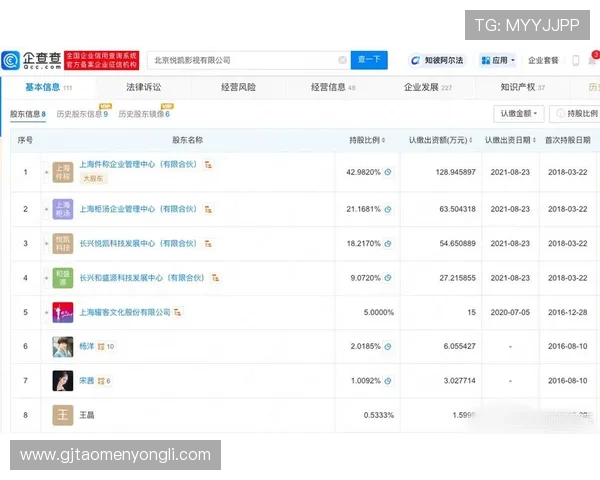The image size is (600, 480).
Task: Click the 宋茜 profile photo thumbnail
Action: (63, 381)
